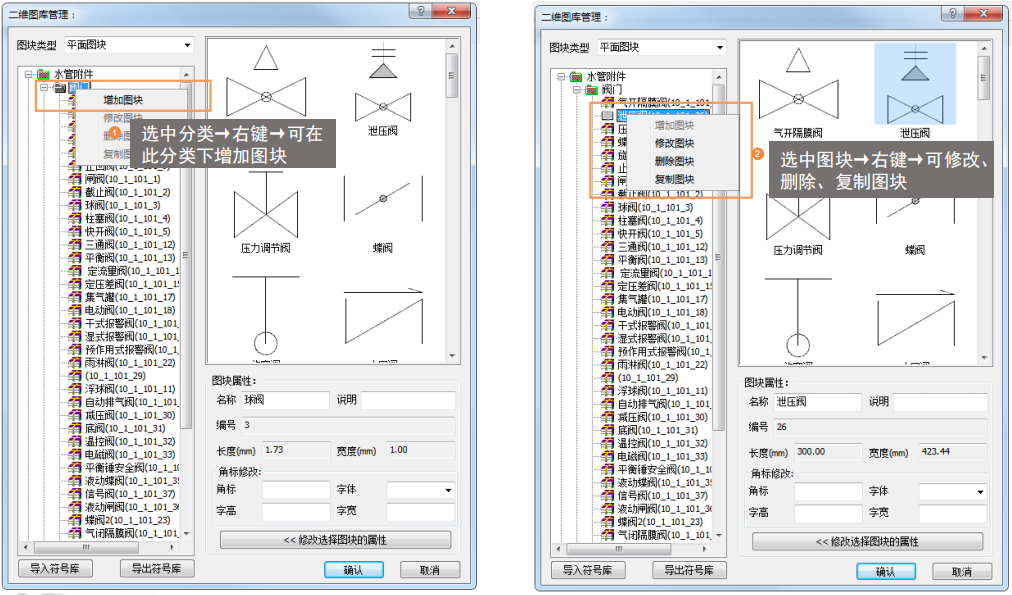The width and height of the screenshot is (1012, 595).
Task: Click block icon beside 闸阀(10_1_101_1) left window
Action: click(75, 179)
